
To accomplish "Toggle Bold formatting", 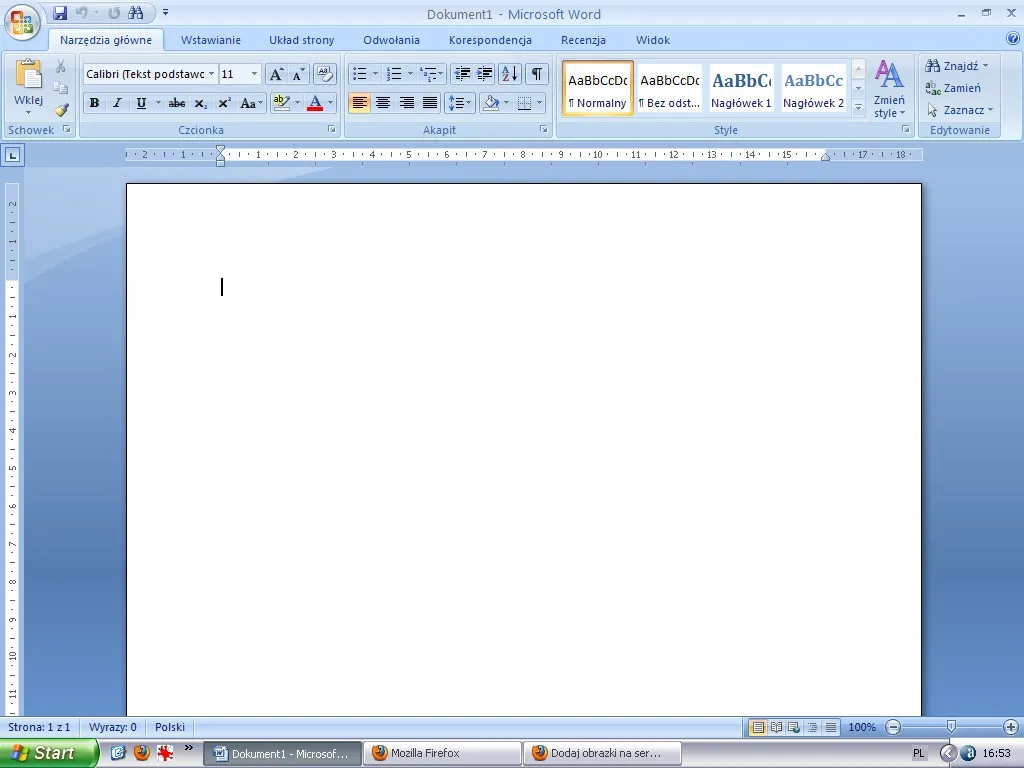I will tap(94, 103).
